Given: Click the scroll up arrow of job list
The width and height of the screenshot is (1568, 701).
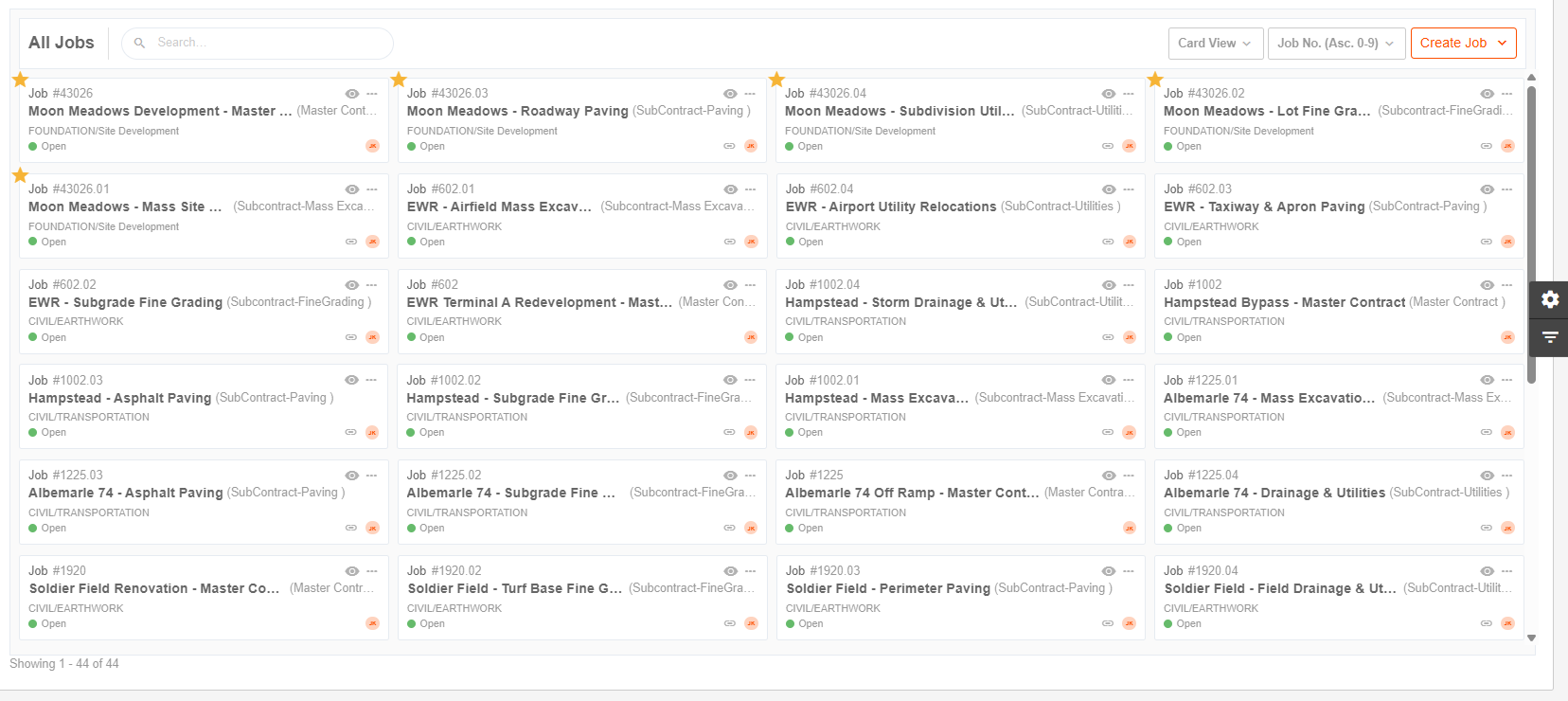Looking at the screenshot, I should [1531, 78].
